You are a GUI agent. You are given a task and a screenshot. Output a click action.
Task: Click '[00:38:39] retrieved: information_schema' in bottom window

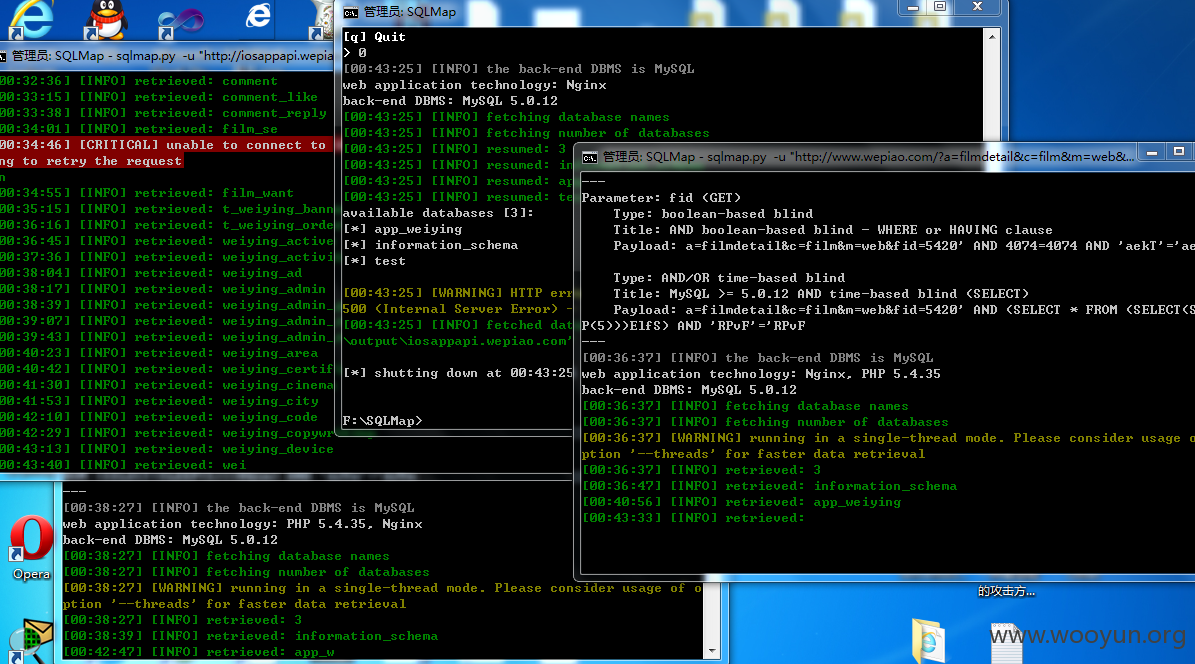coord(251,636)
